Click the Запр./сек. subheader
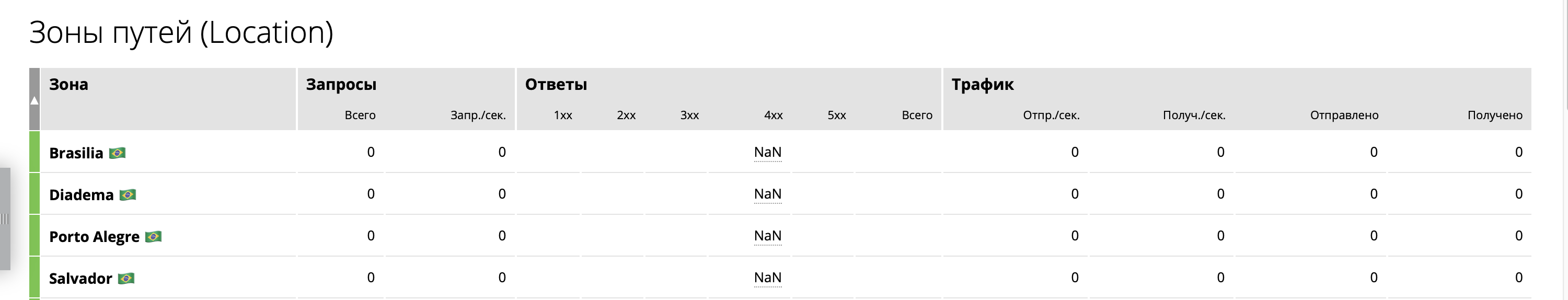The image size is (1568, 300). coord(478,115)
